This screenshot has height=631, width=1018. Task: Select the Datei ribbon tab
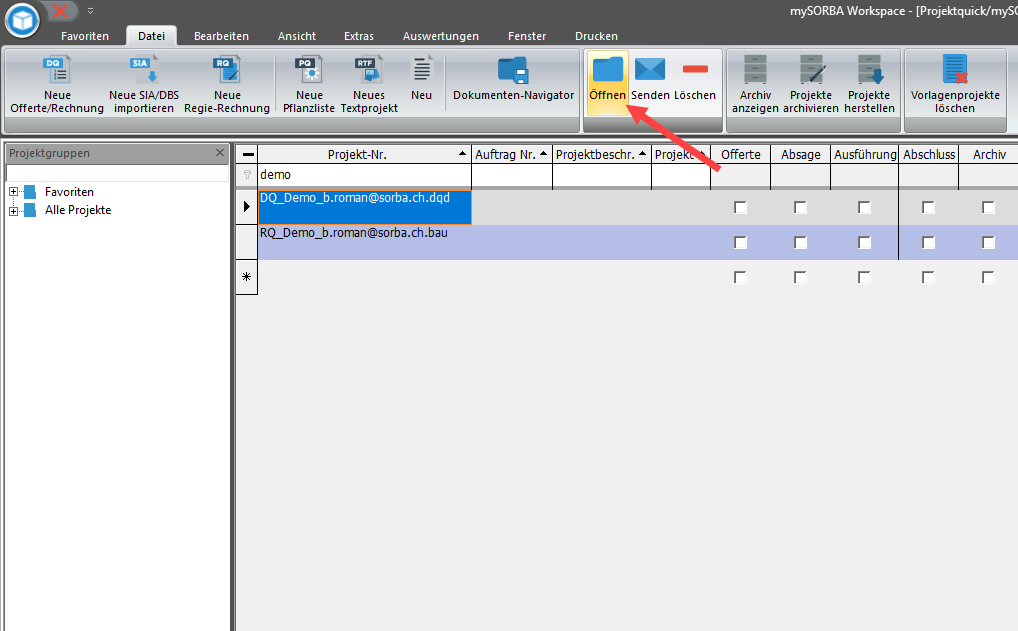pyautogui.click(x=151, y=36)
